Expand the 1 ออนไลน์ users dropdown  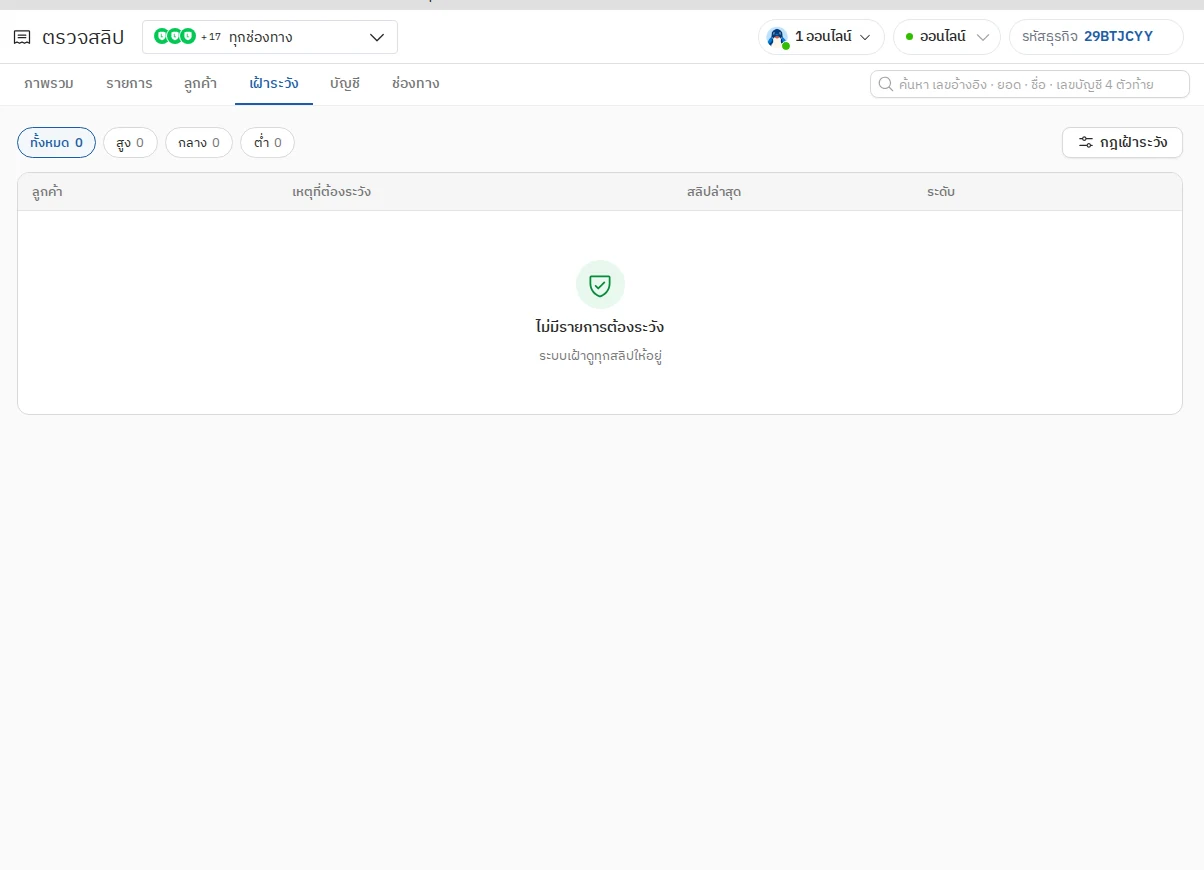pyautogui.click(x=821, y=37)
